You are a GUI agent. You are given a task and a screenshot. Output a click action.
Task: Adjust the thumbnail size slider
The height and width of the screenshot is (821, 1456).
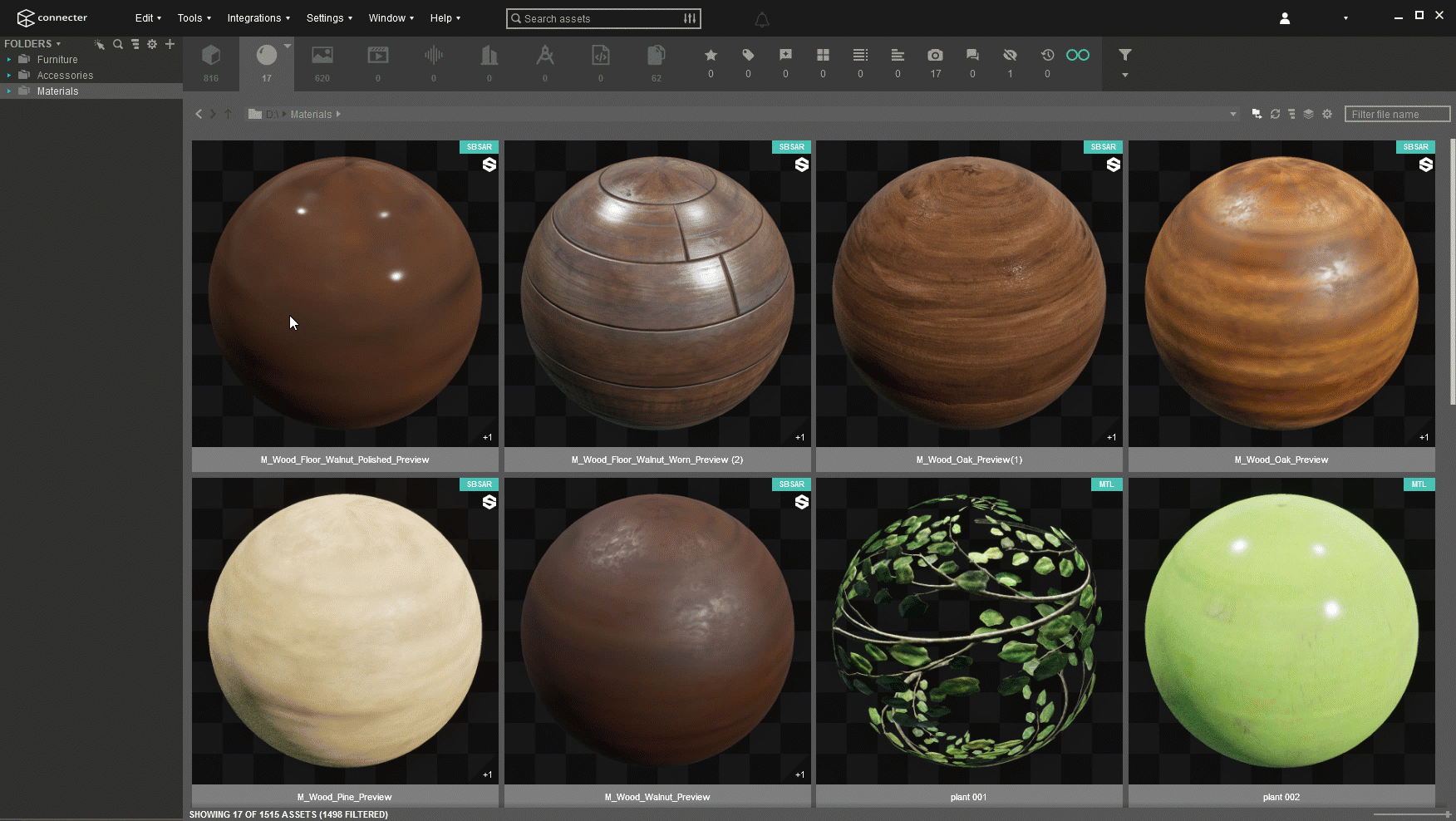click(x=1413, y=814)
